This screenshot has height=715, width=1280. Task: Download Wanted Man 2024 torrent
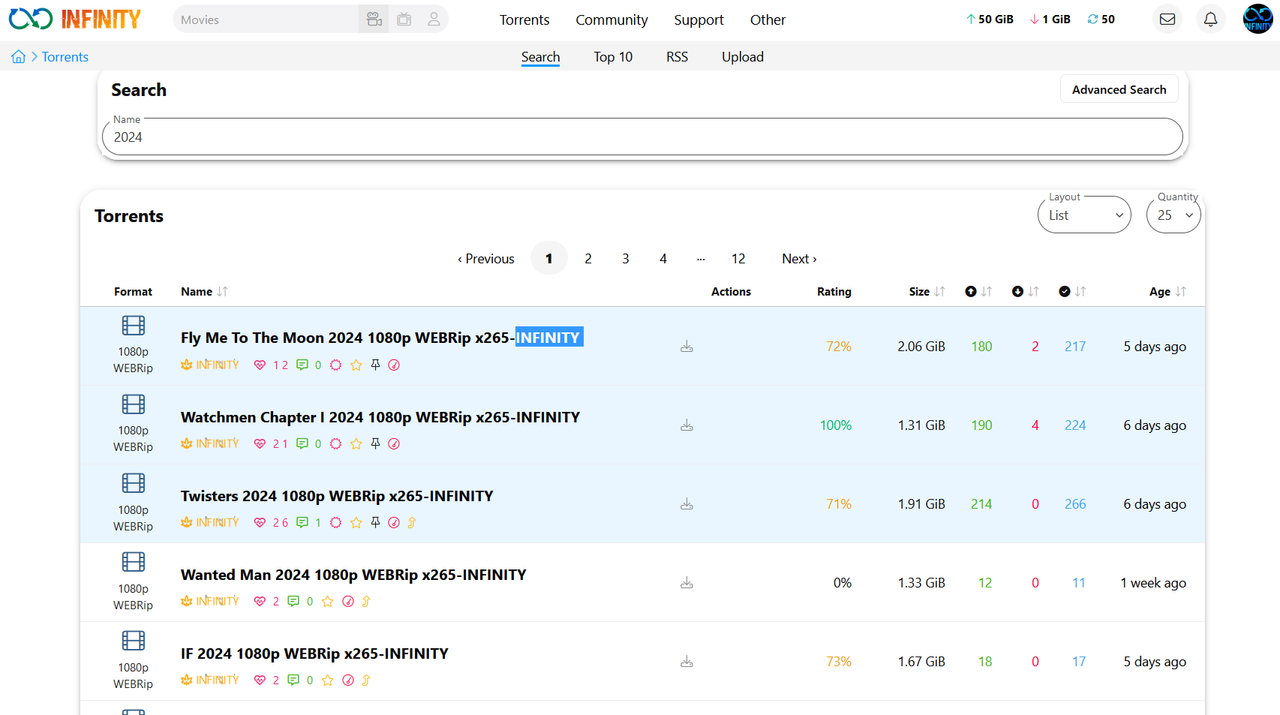pos(687,583)
